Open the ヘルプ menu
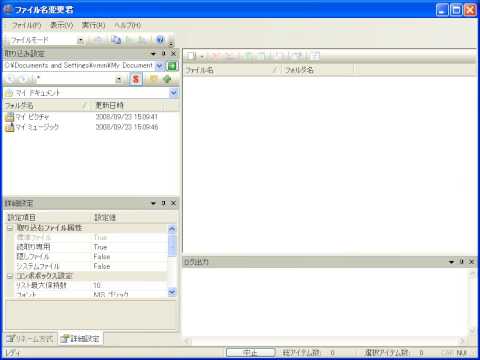The image size is (480, 360). 128,25
